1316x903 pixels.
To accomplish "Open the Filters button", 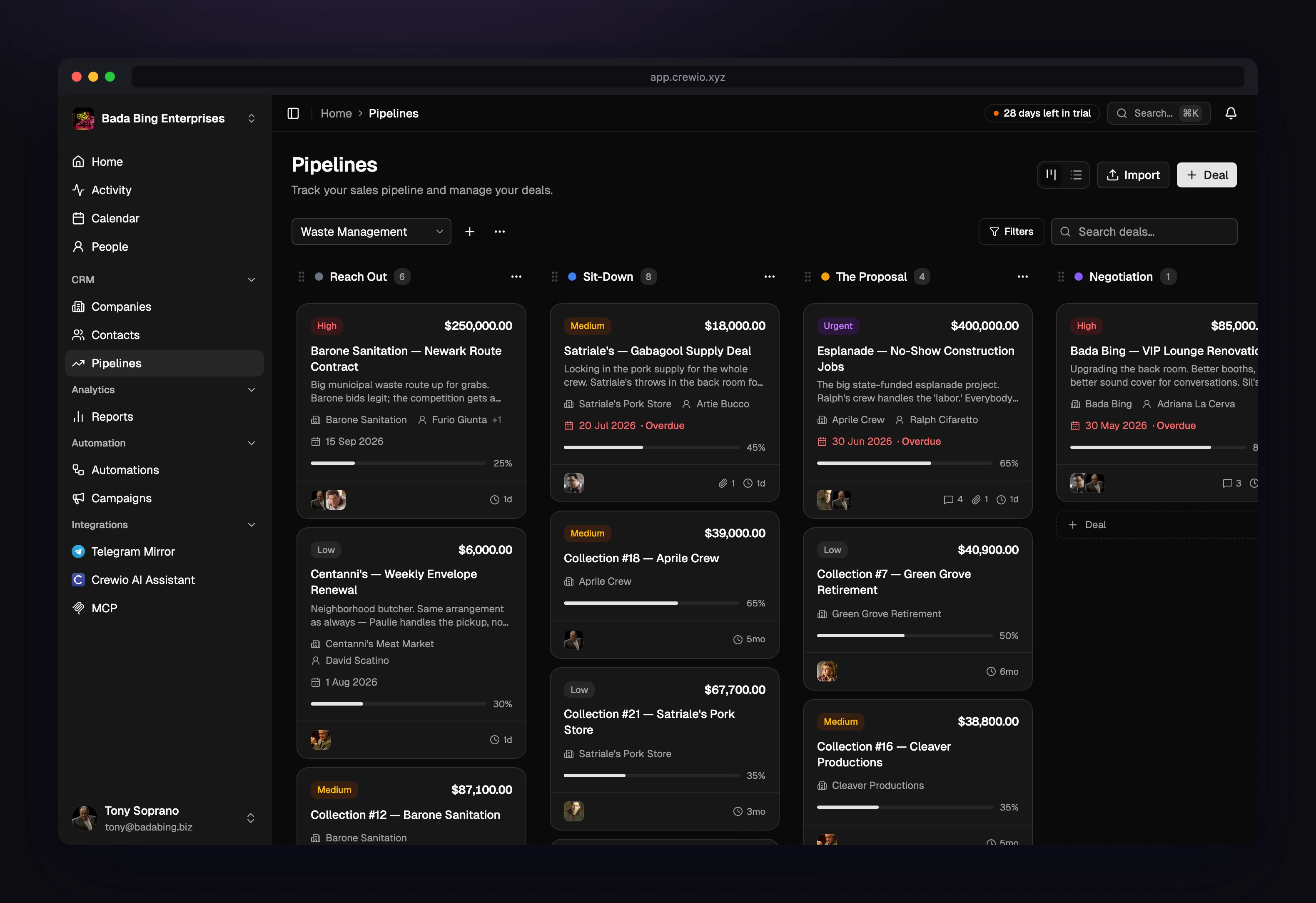I will click(1011, 232).
